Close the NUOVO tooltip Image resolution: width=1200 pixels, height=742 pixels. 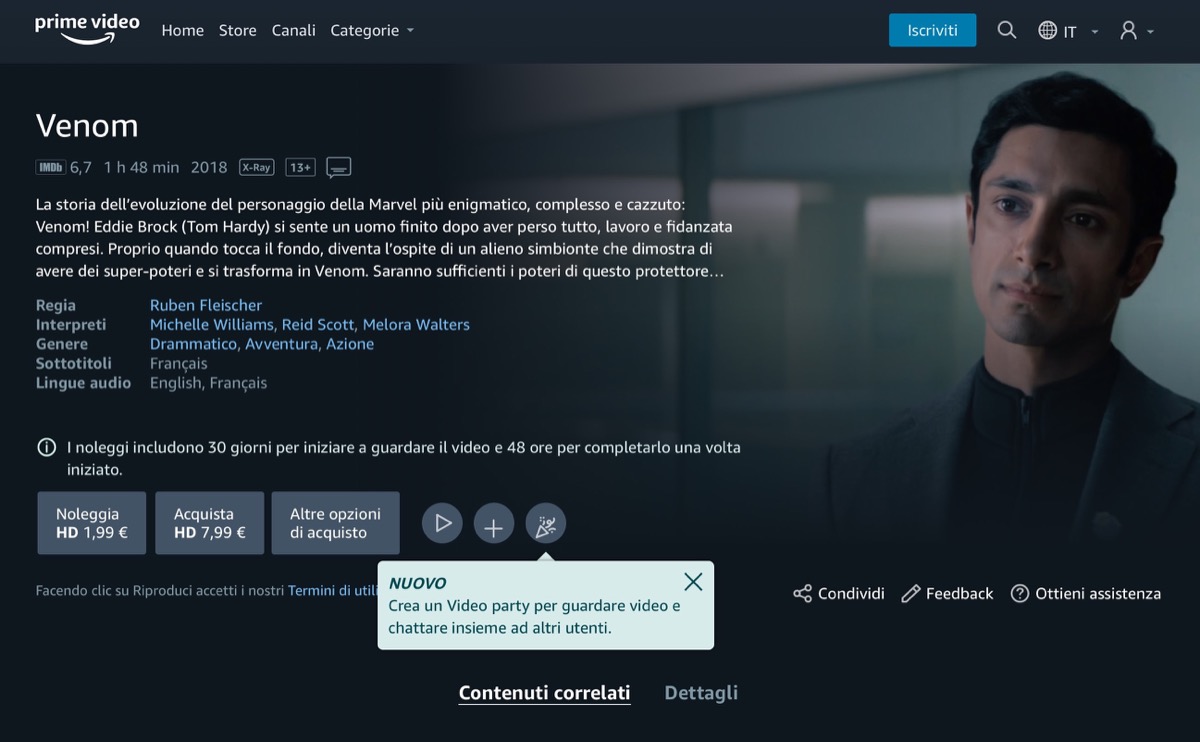[x=693, y=581]
